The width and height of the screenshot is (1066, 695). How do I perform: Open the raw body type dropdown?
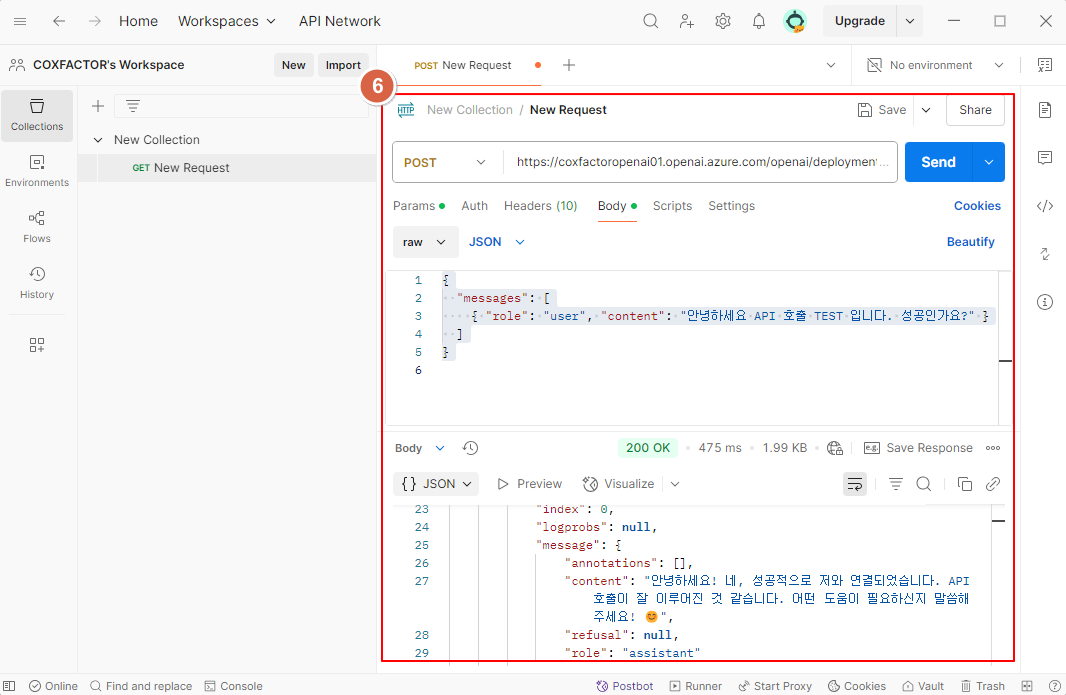point(425,242)
